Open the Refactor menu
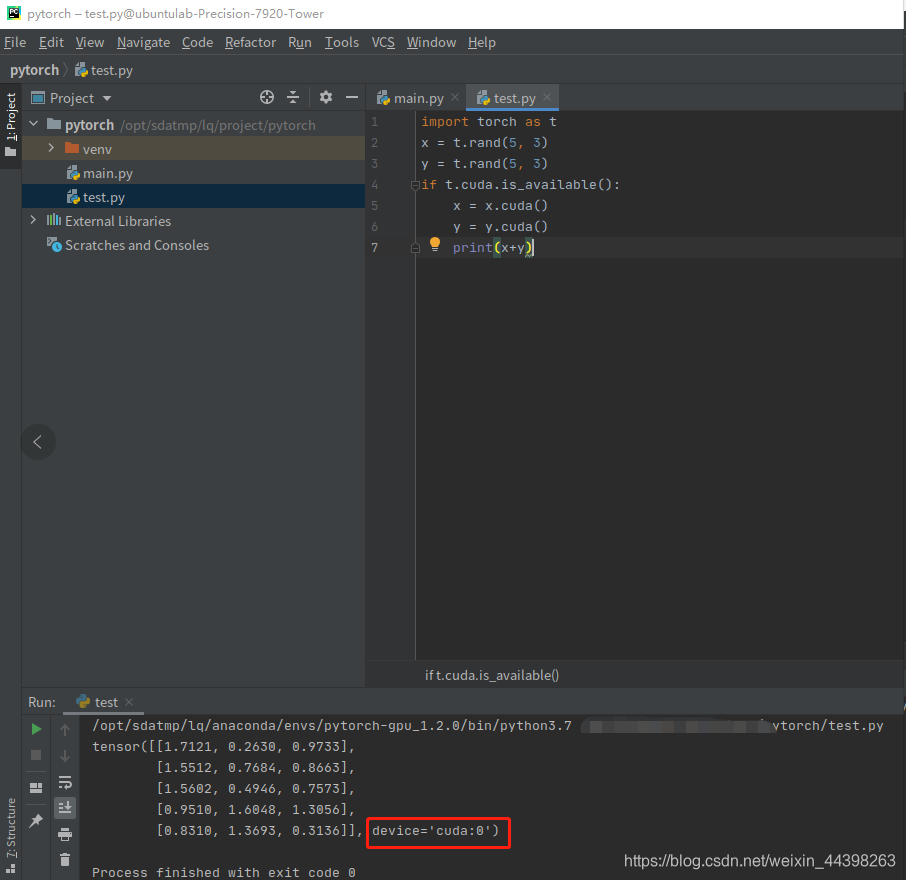Screen dimensions: 906x880 coord(250,42)
